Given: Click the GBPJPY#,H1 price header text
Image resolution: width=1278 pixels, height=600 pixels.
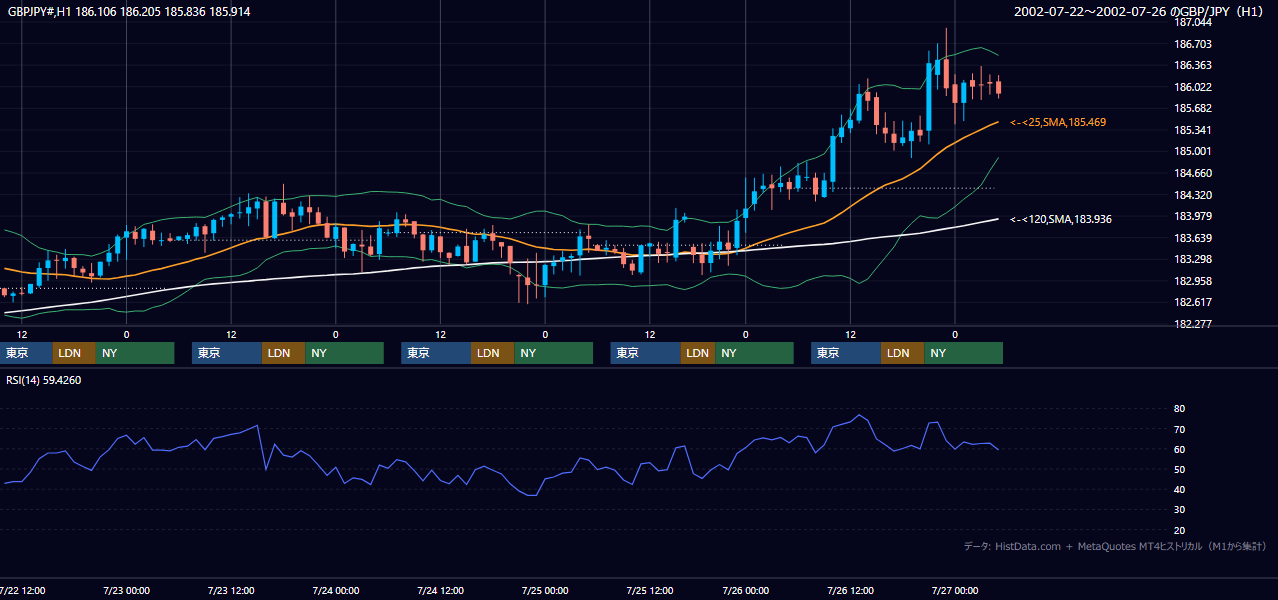Looking at the screenshot, I should tap(129, 11).
